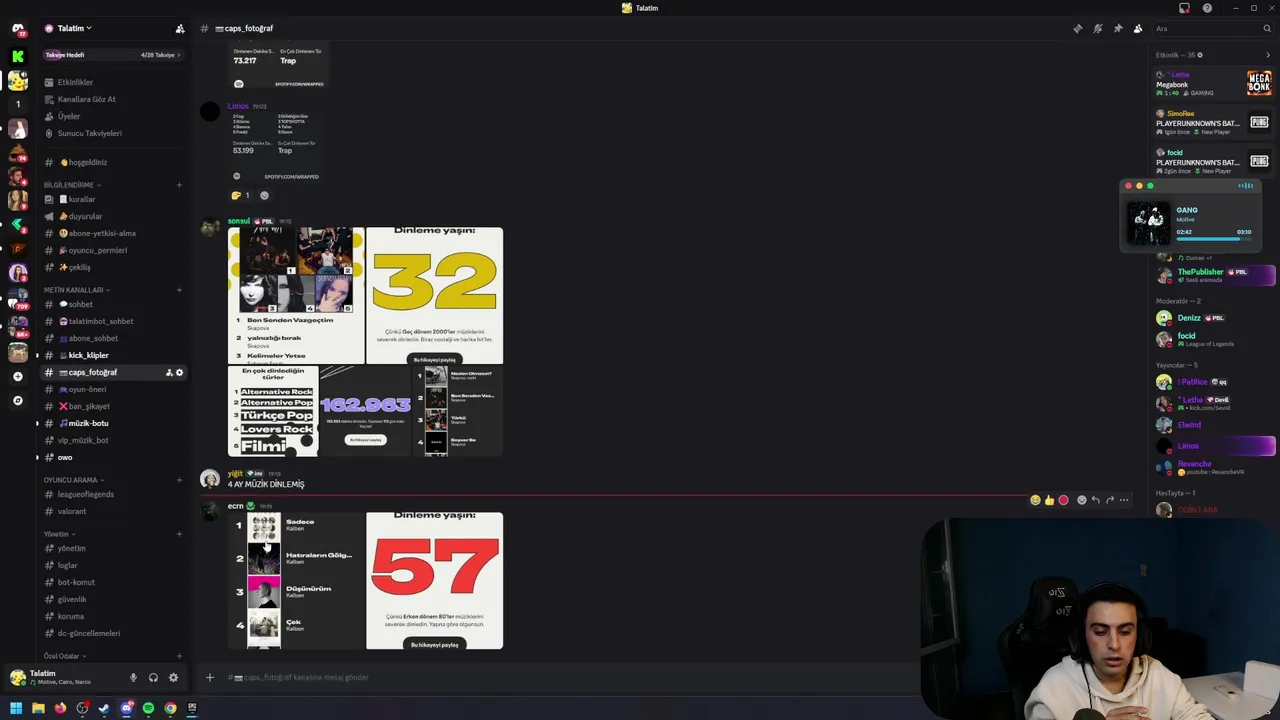Open Lethe Megabonk activity card

coord(1213,84)
